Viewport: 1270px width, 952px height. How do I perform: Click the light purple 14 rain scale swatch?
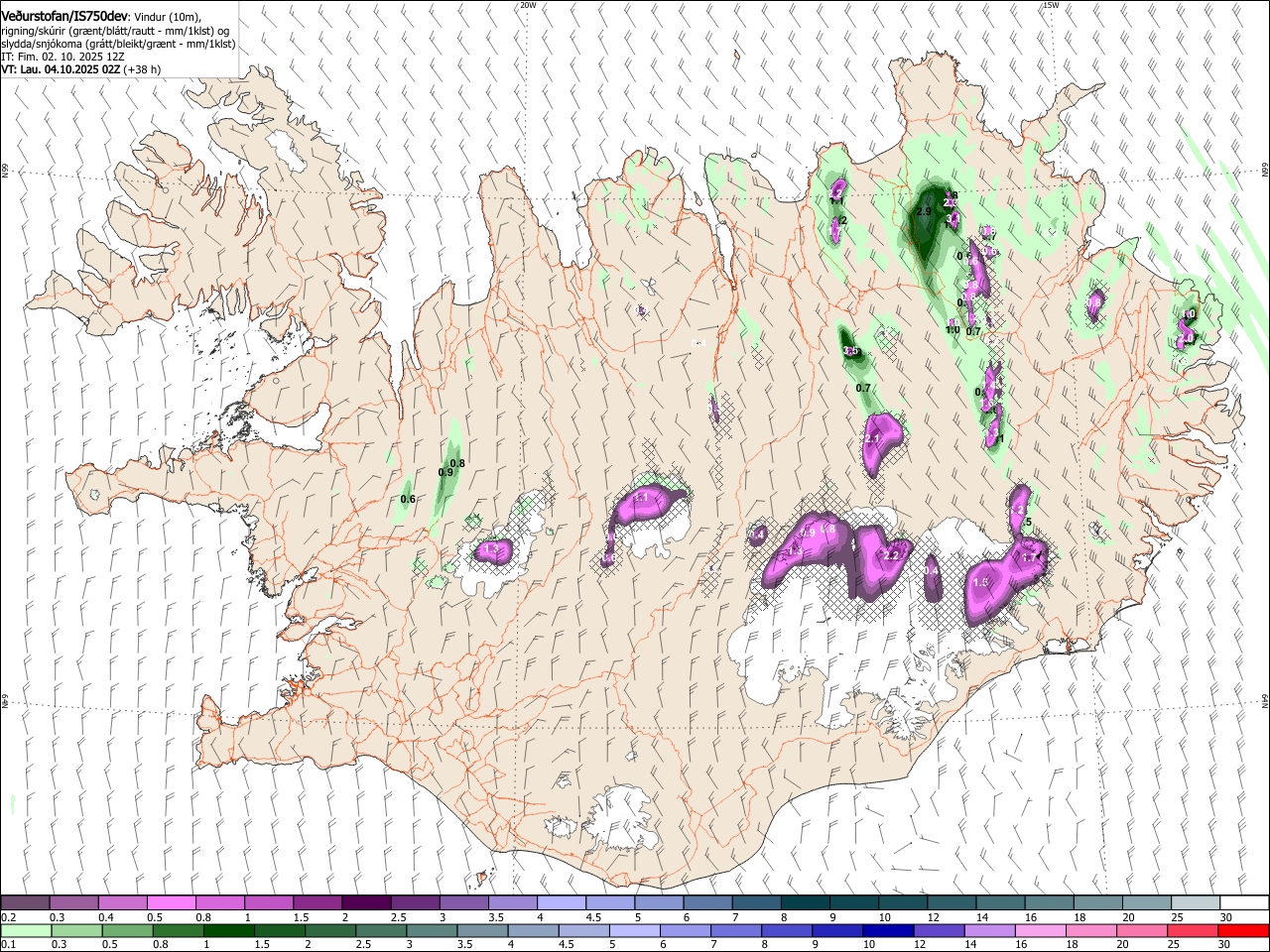[989, 929]
